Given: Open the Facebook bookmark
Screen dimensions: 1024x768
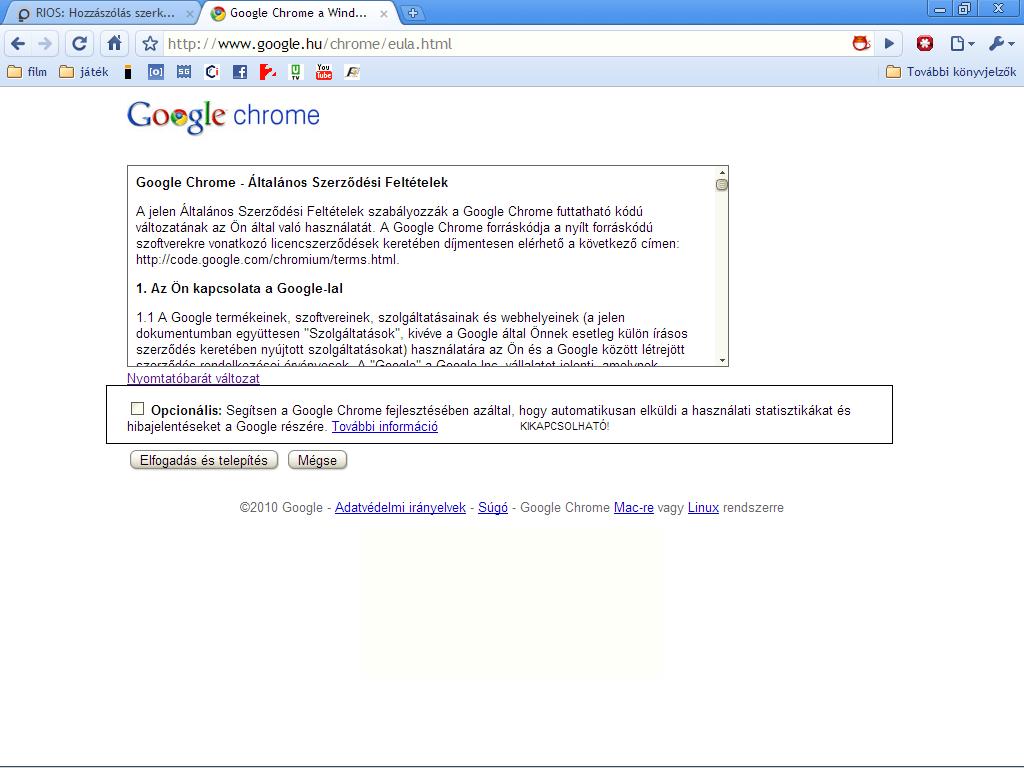Looking at the screenshot, I should pyautogui.click(x=240, y=72).
